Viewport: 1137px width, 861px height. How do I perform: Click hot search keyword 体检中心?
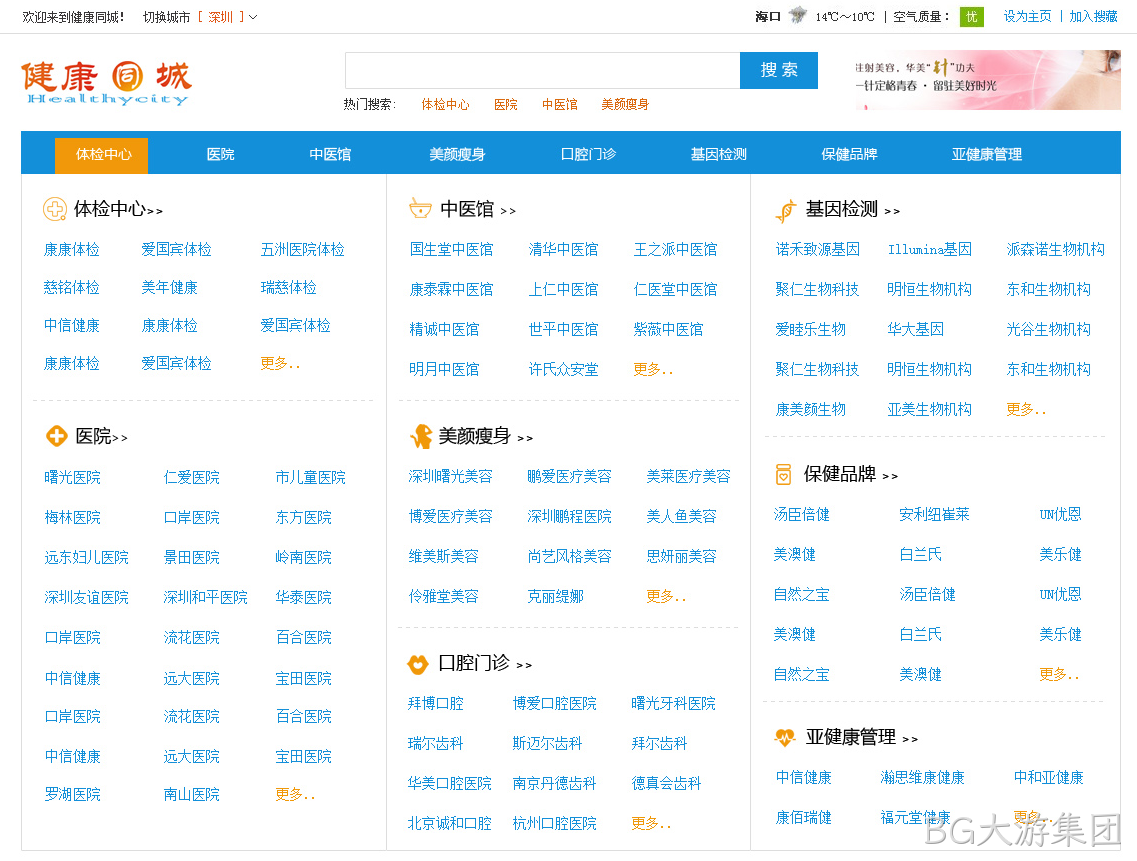[445, 104]
